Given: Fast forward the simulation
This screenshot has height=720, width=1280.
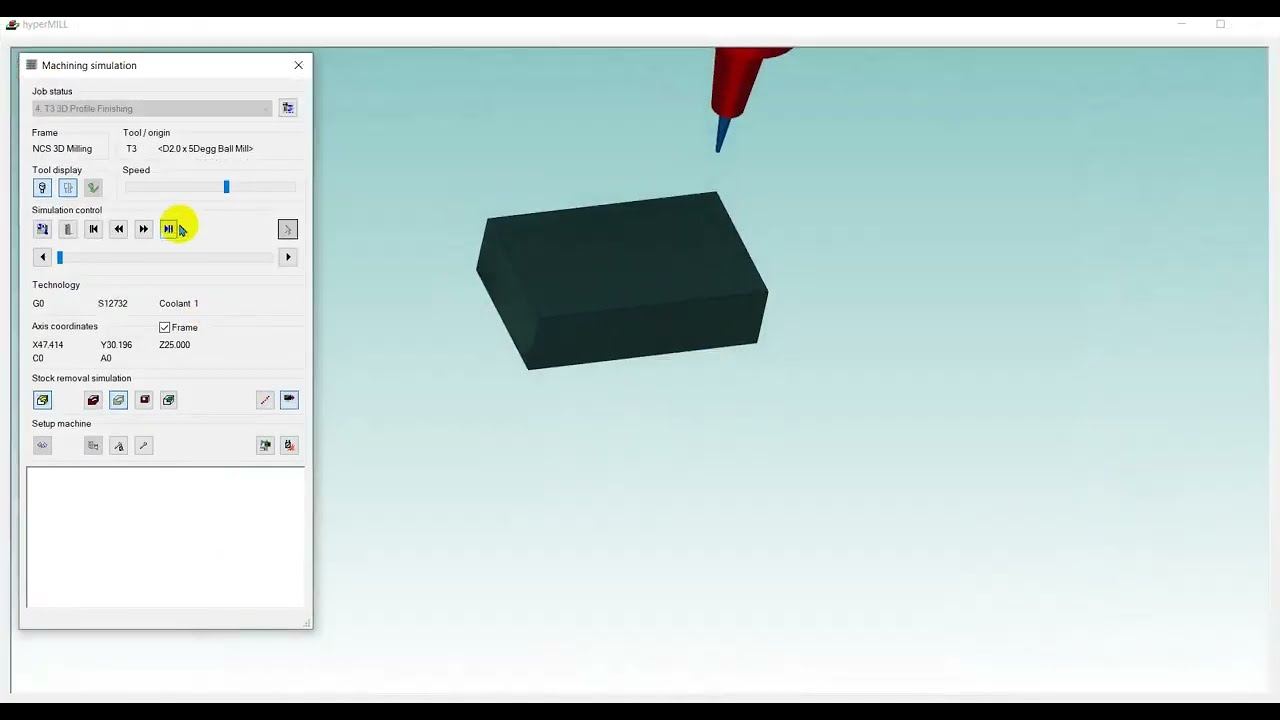Looking at the screenshot, I should tap(143, 230).
